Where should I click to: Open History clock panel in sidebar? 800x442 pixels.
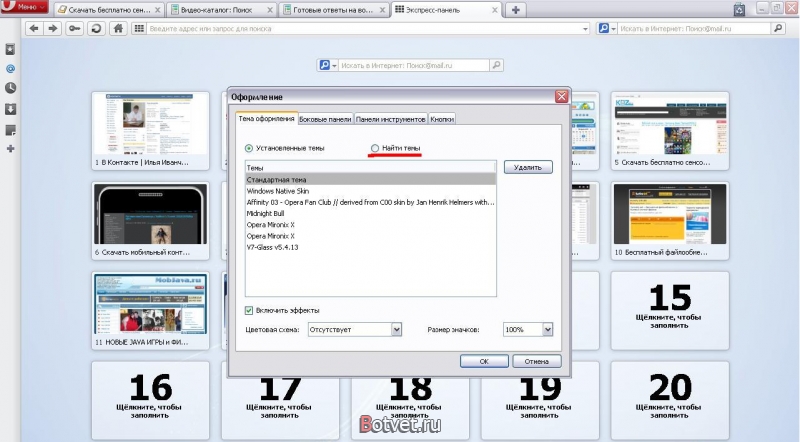tap(10, 88)
